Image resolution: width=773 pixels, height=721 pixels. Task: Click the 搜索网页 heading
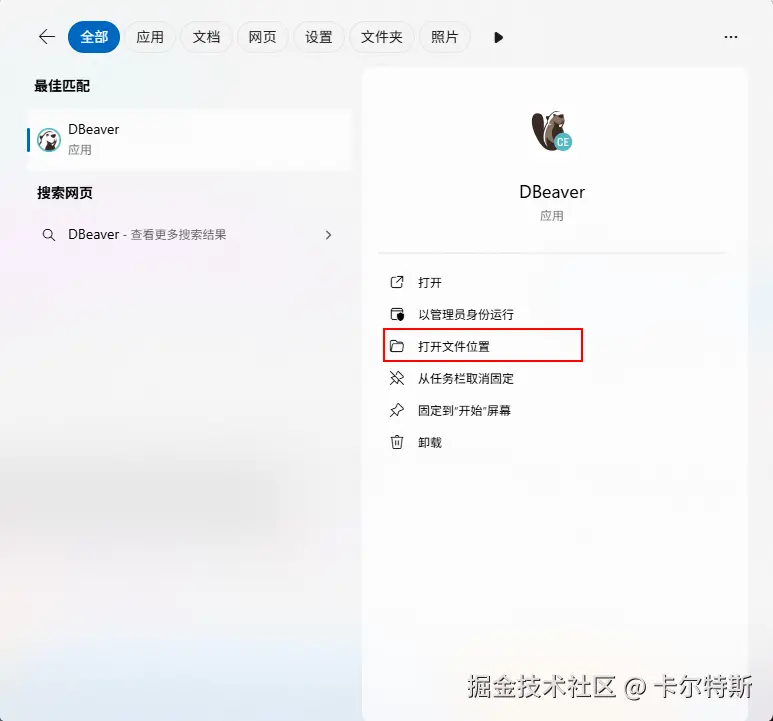pos(65,193)
